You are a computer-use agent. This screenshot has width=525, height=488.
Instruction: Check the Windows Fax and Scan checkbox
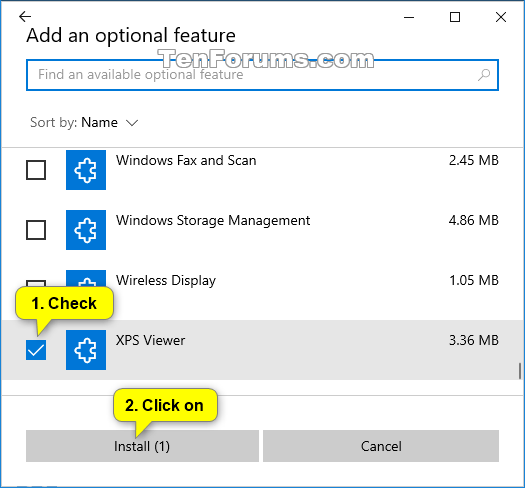coord(36,170)
